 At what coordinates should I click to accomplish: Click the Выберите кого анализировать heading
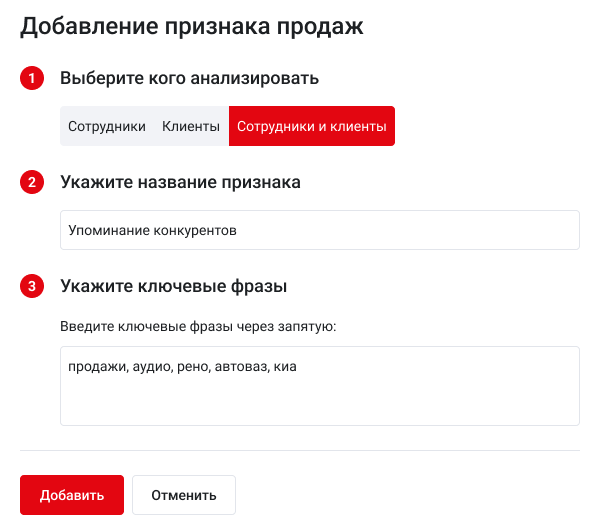click(190, 78)
